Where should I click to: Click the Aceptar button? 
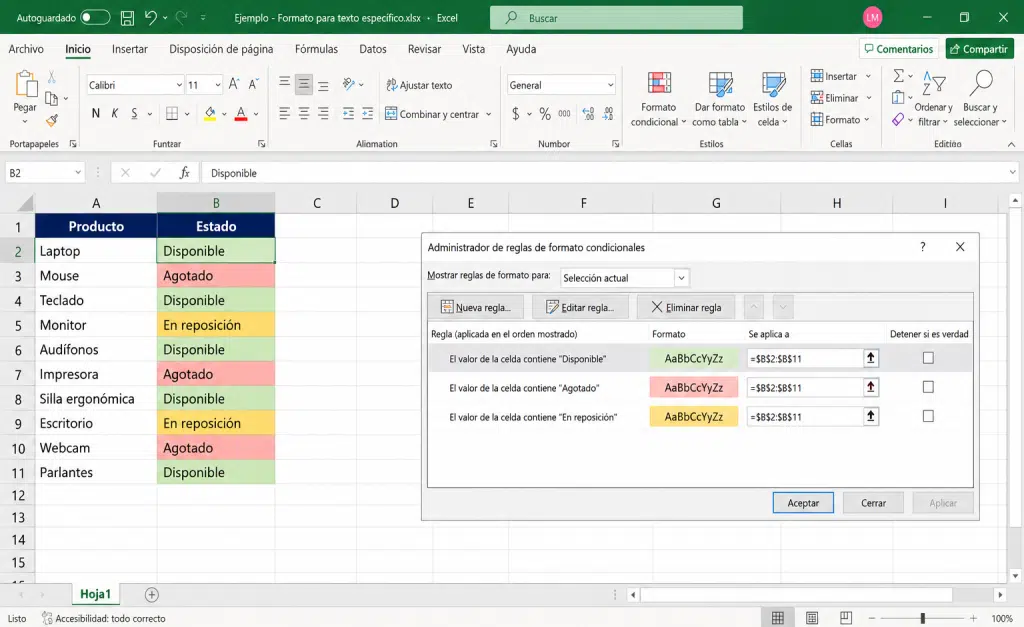803,503
